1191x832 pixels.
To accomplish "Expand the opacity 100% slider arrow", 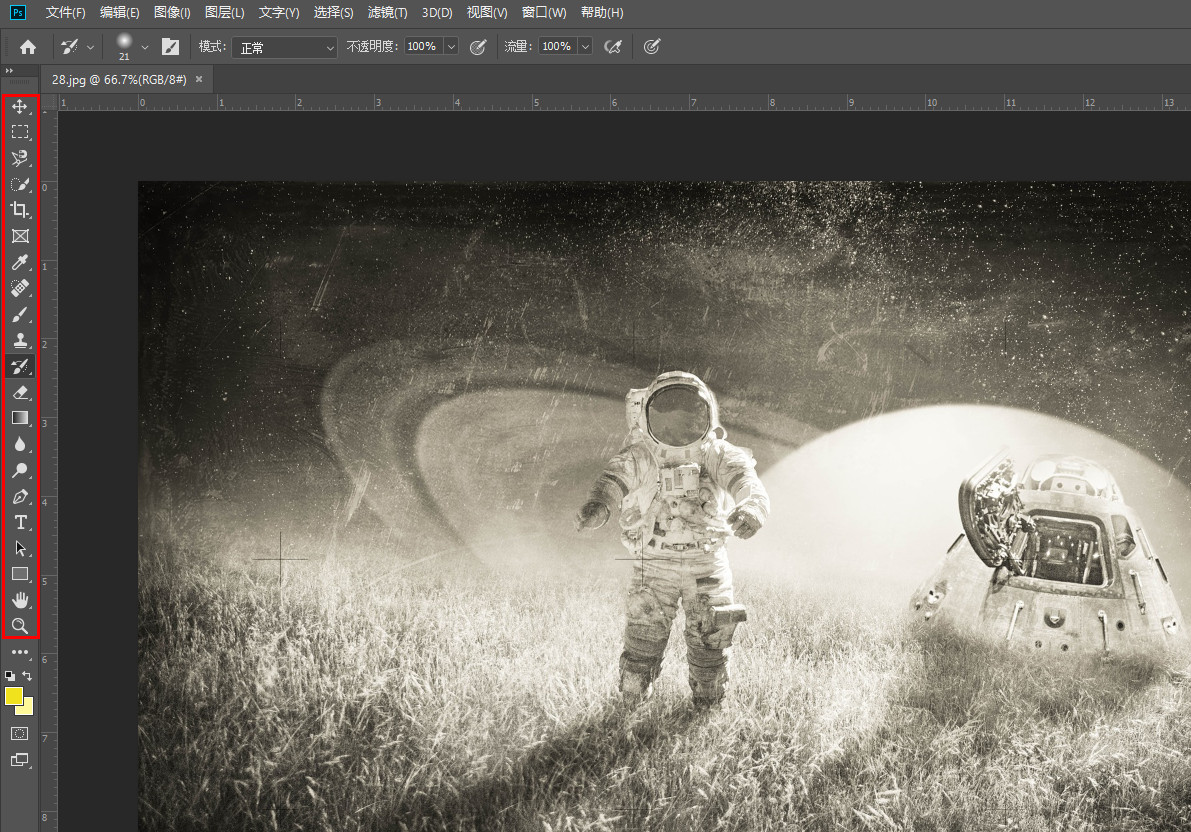I will 450,47.
